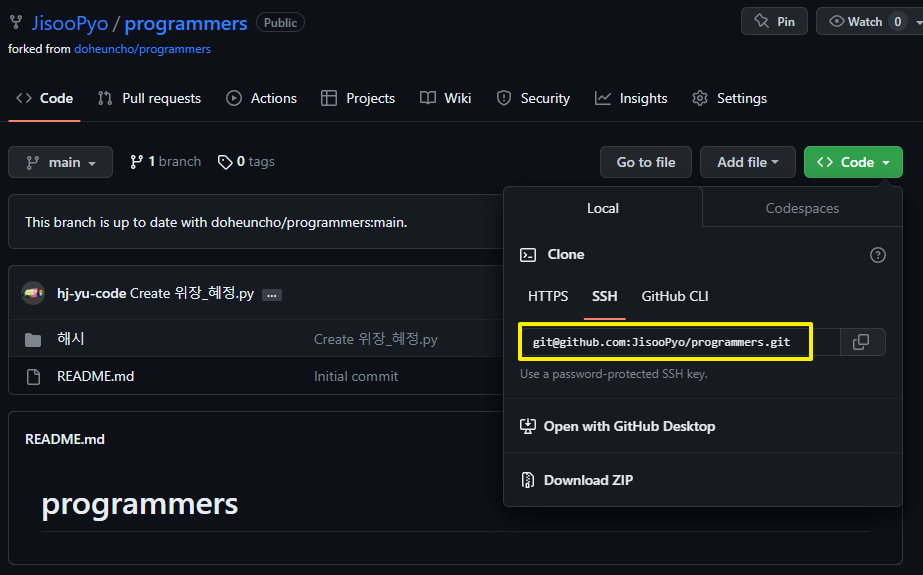This screenshot has height=575, width=923.
Task: Switch to the Codespaces tab
Action: click(802, 208)
